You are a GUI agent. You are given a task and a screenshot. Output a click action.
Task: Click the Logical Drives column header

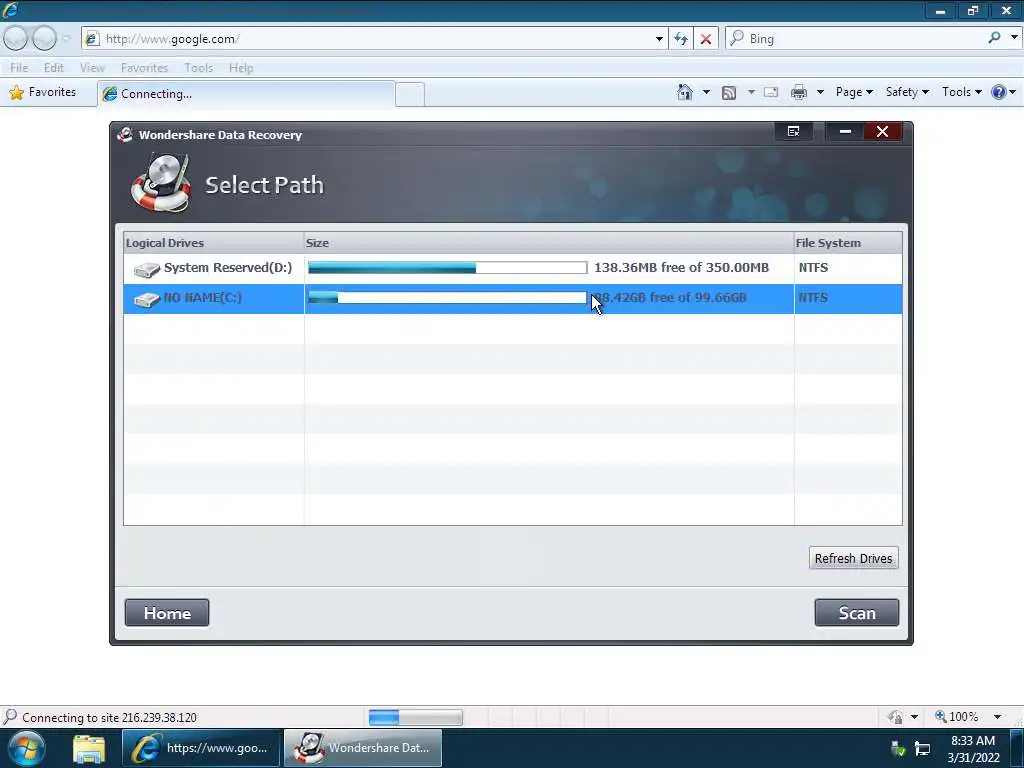[x=214, y=242]
